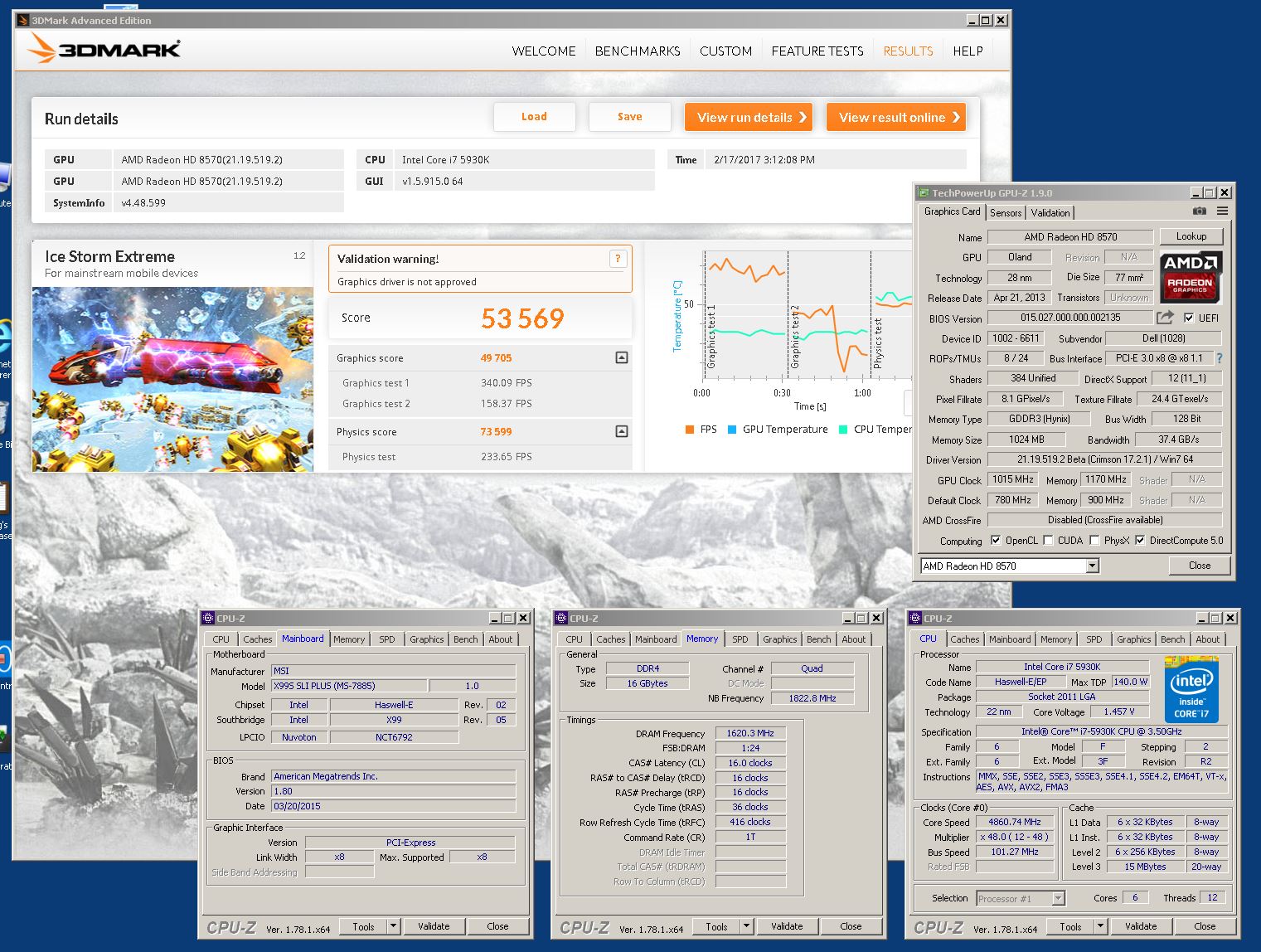
Task: Collapse the Physics score section
Action: [x=622, y=431]
